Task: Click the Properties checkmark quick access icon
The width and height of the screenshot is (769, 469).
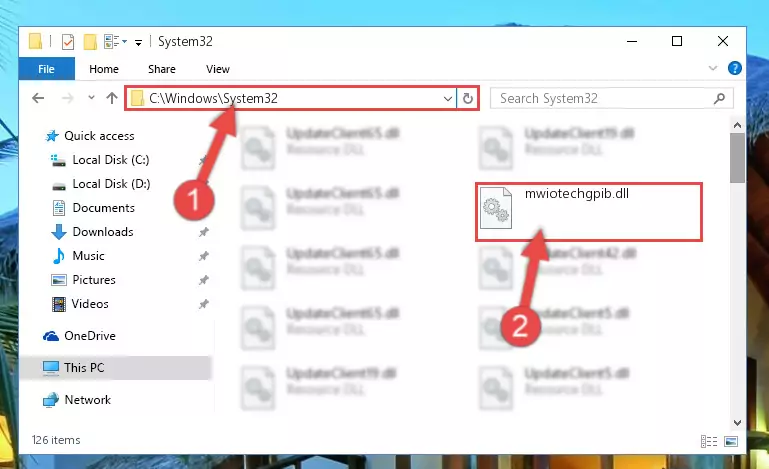Action: click(x=68, y=42)
